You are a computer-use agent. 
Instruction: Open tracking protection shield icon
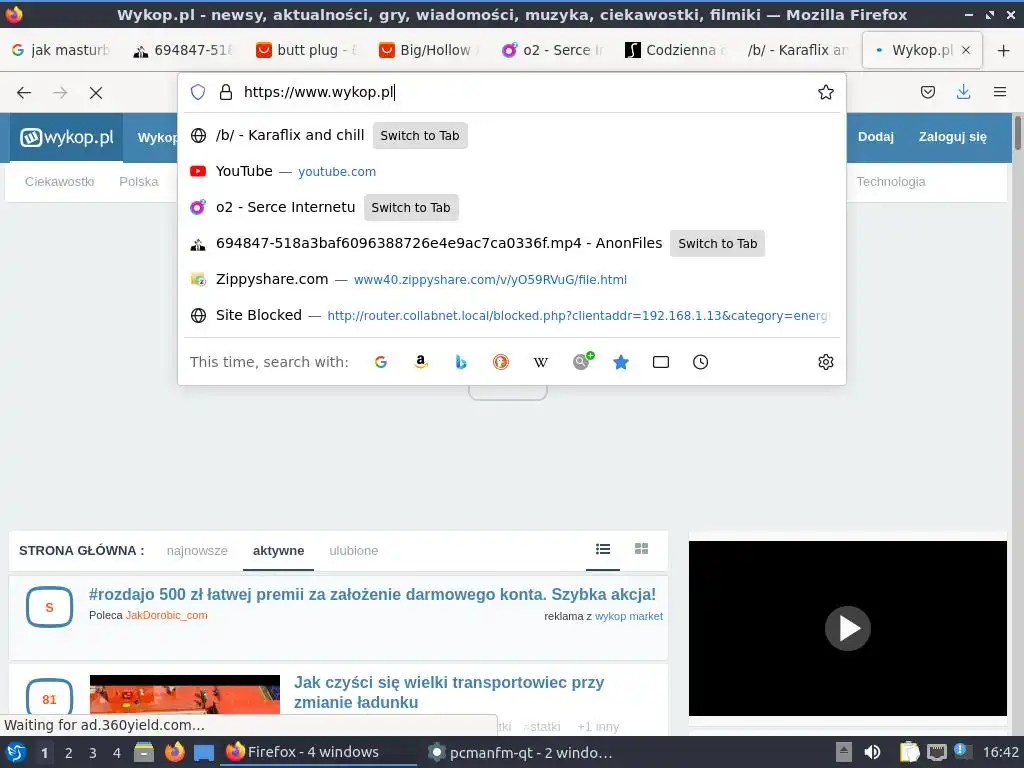tap(198, 92)
